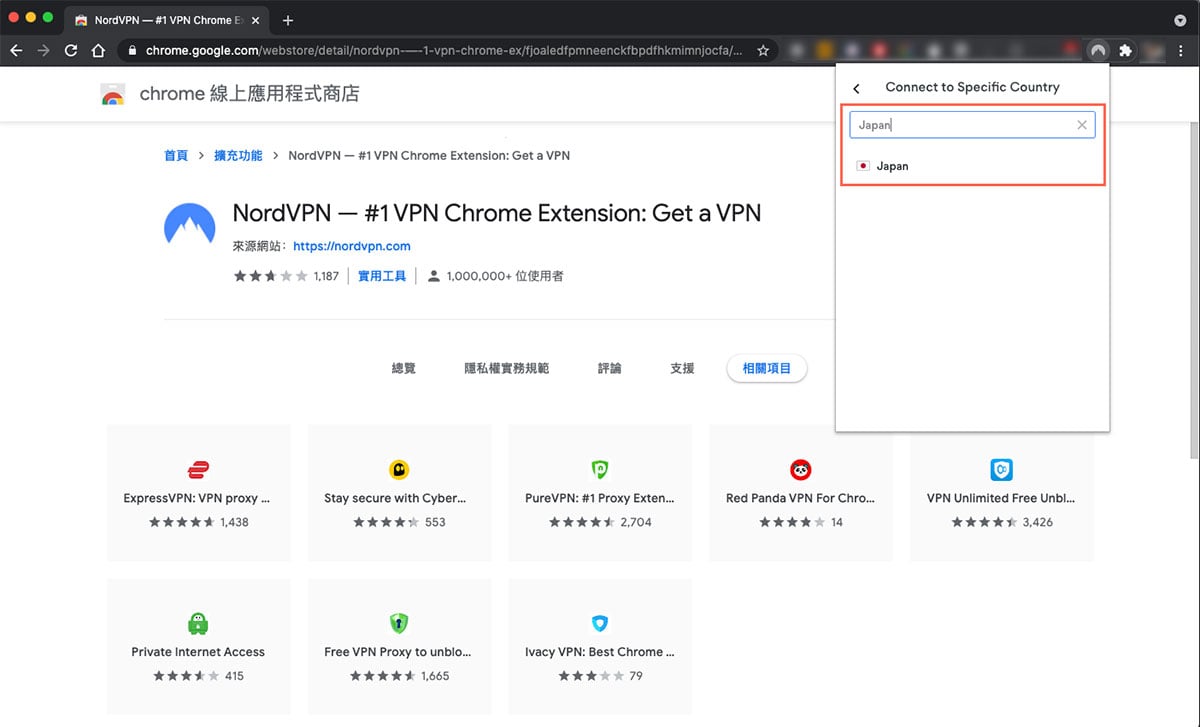
Task: Open the ExpressVPN extension icon
Action: [x=197, y=469]
